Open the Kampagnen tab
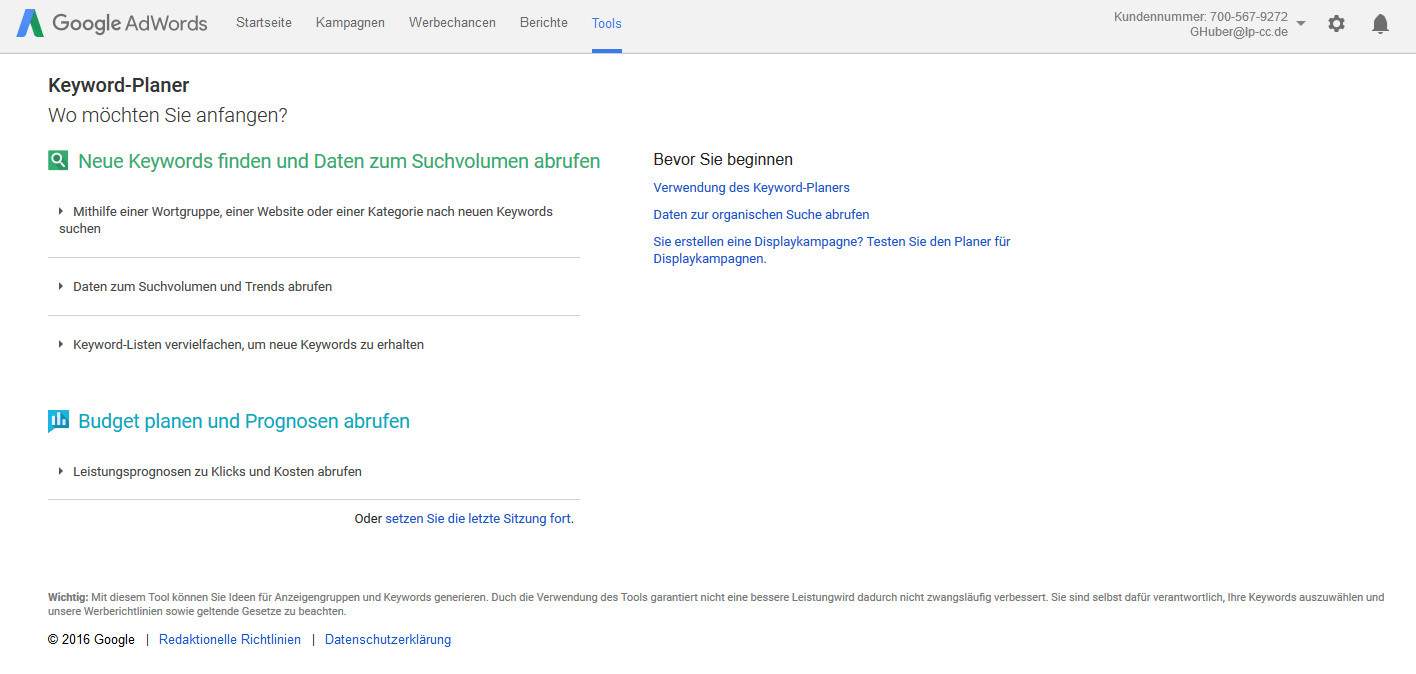The image size is (1416, 674). (x=350, y=23)
